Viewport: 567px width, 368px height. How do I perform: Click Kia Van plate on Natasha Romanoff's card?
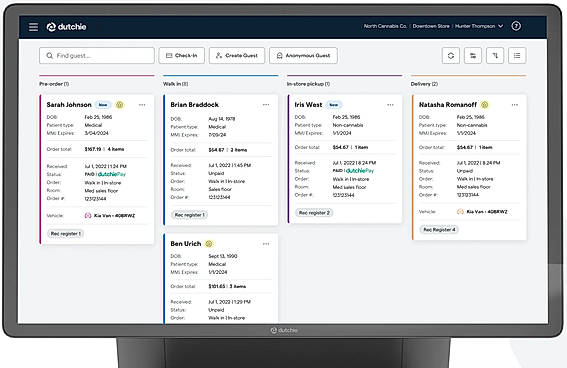pos(487,212)
